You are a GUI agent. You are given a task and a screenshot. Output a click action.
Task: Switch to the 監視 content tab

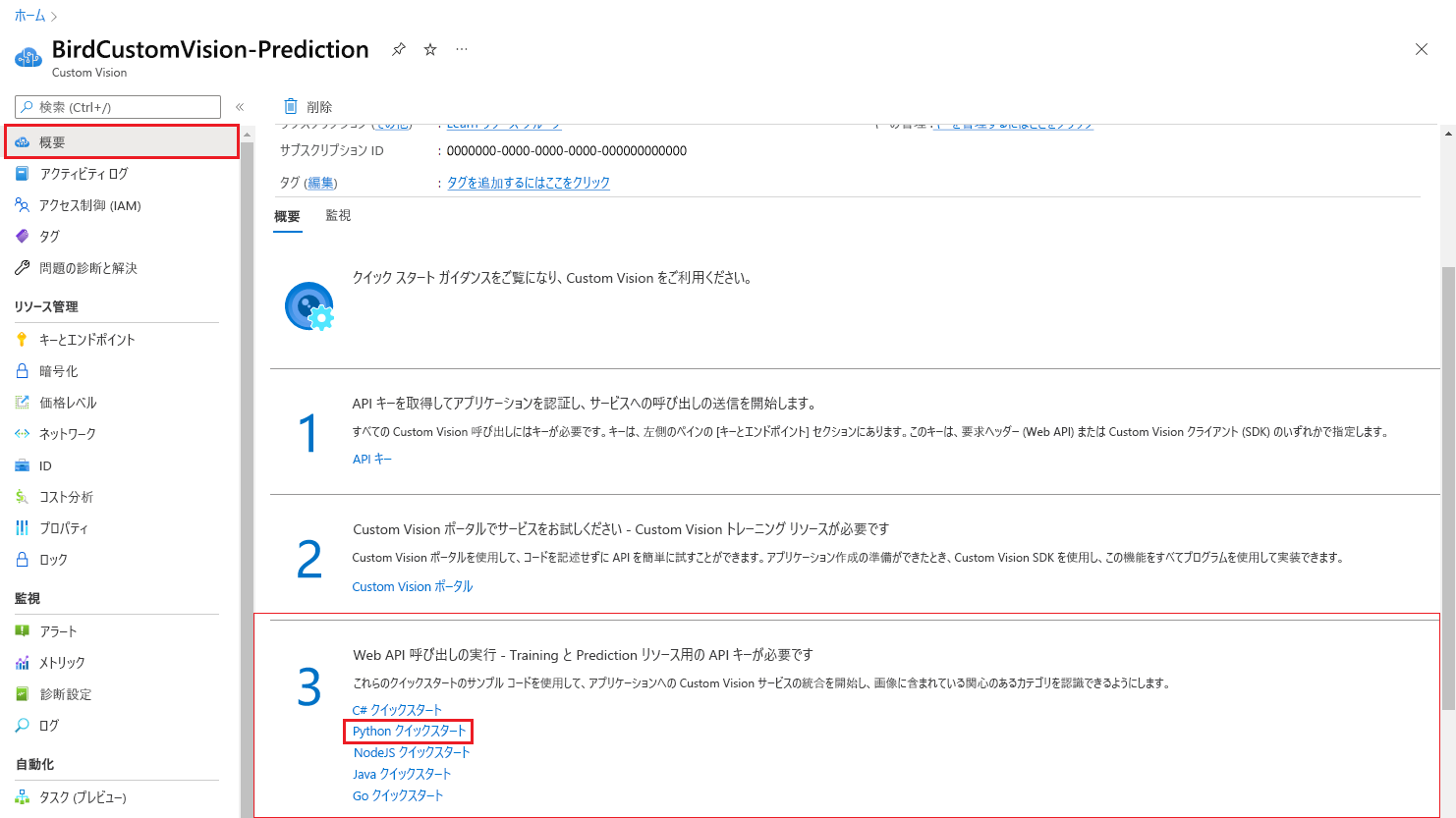[x=338, y=216]
